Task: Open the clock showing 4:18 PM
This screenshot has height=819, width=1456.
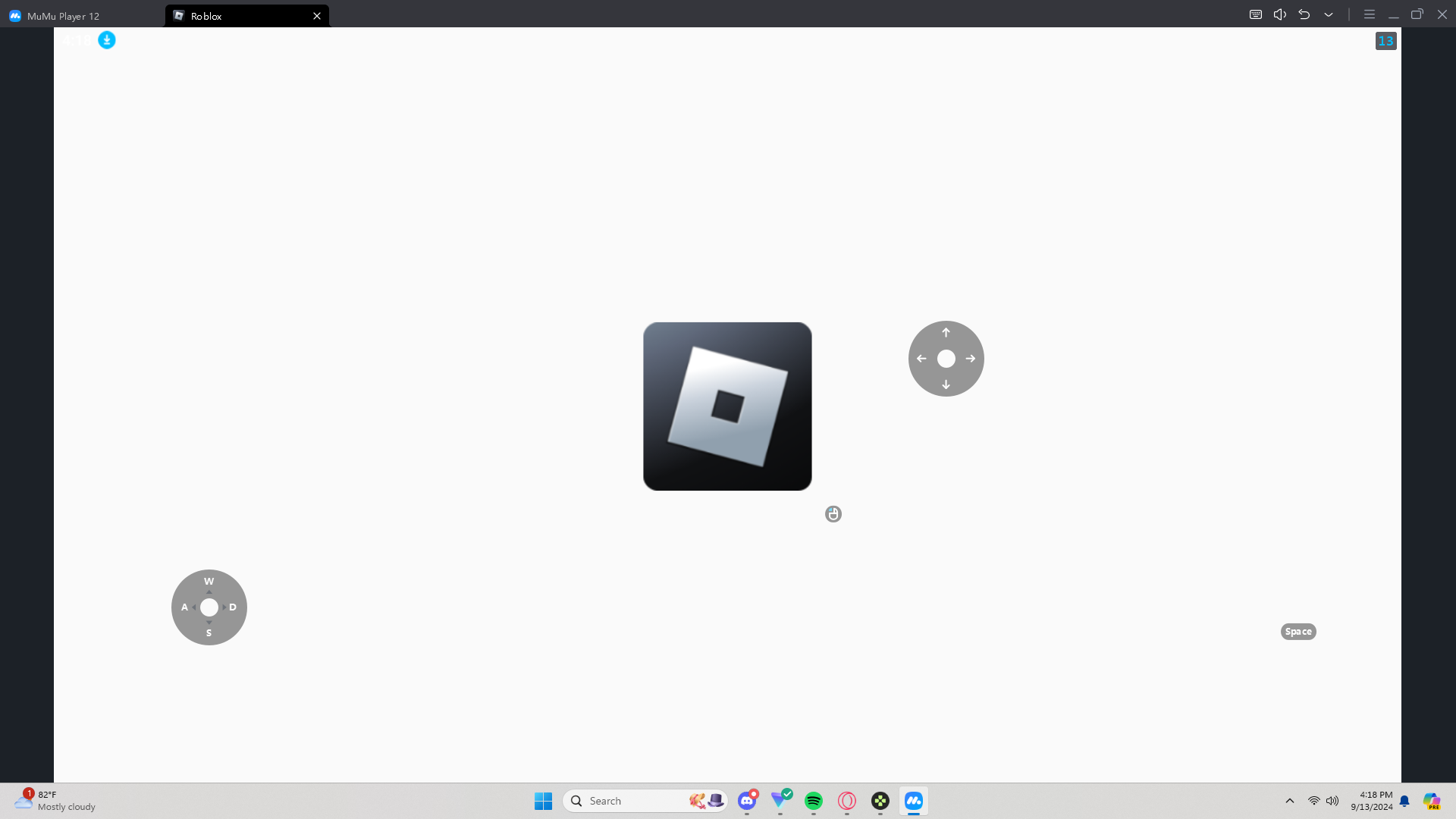Action: 1372,801
